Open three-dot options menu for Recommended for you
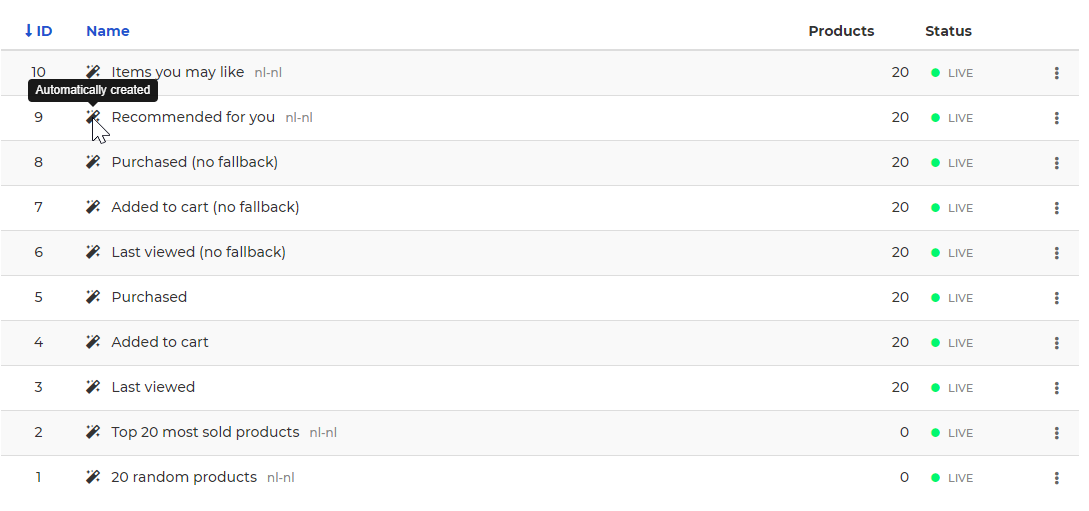The height and width of the screenshot is (511, 1089). [1056, 118]
